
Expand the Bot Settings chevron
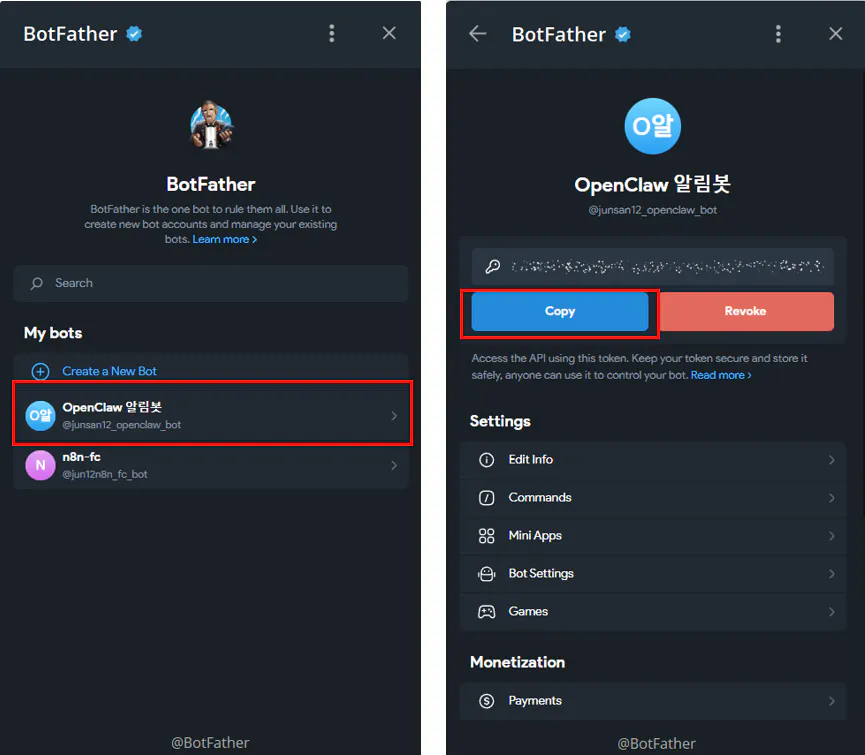click(x=831, y=574)
